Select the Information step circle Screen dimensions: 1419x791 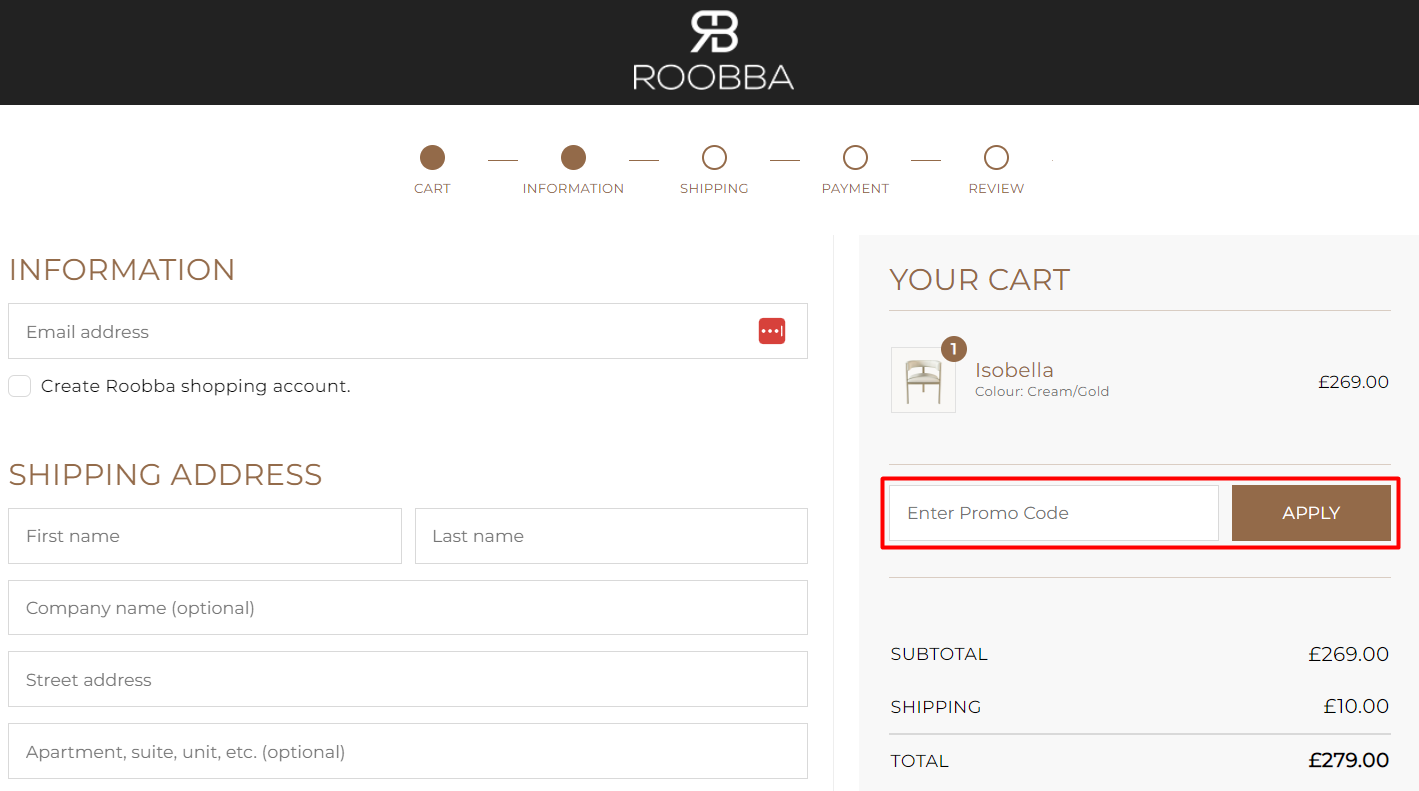pyautogui.click(x=573, y=158)
